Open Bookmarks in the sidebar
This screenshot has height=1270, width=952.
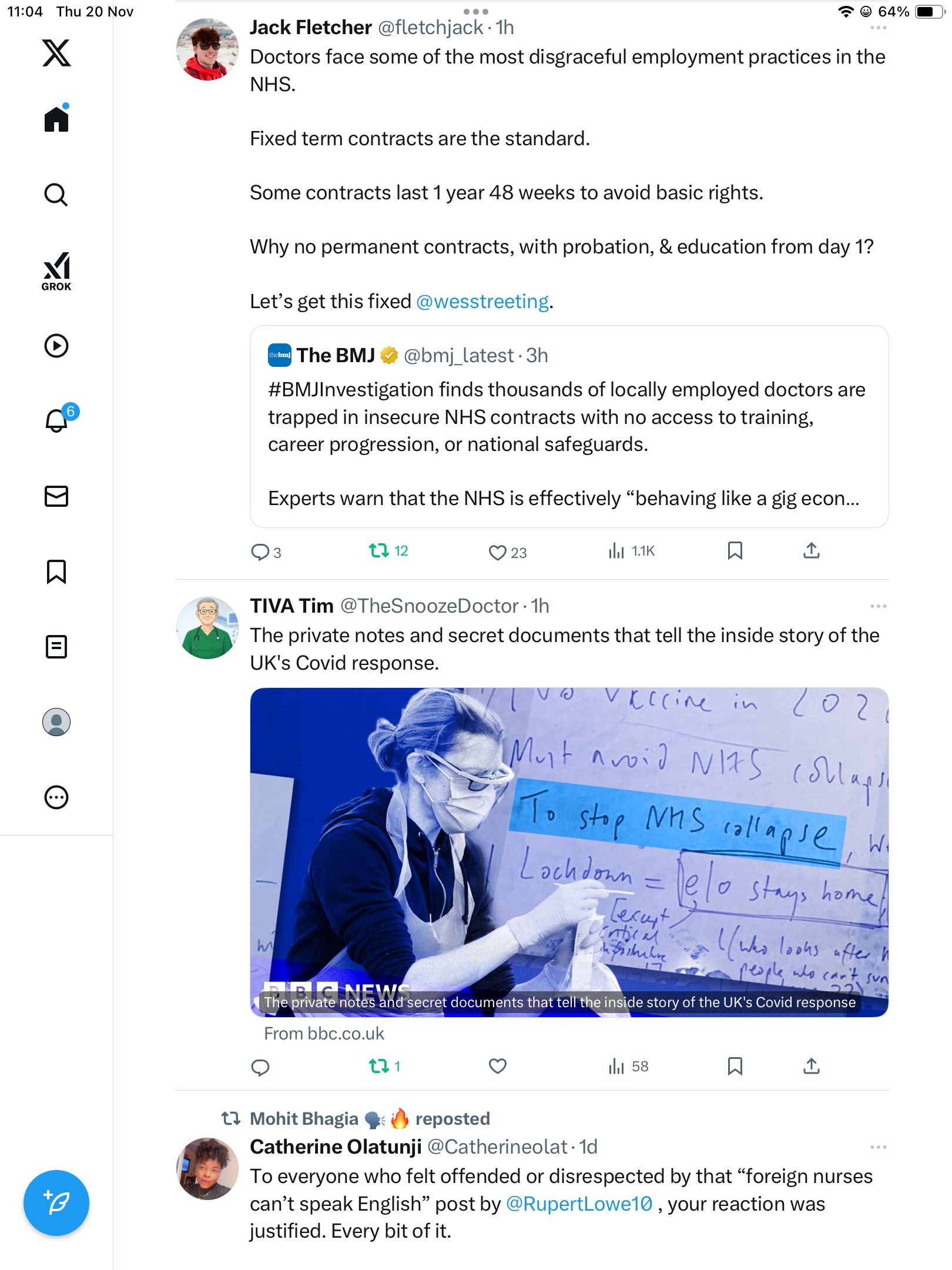pos(56,571)
